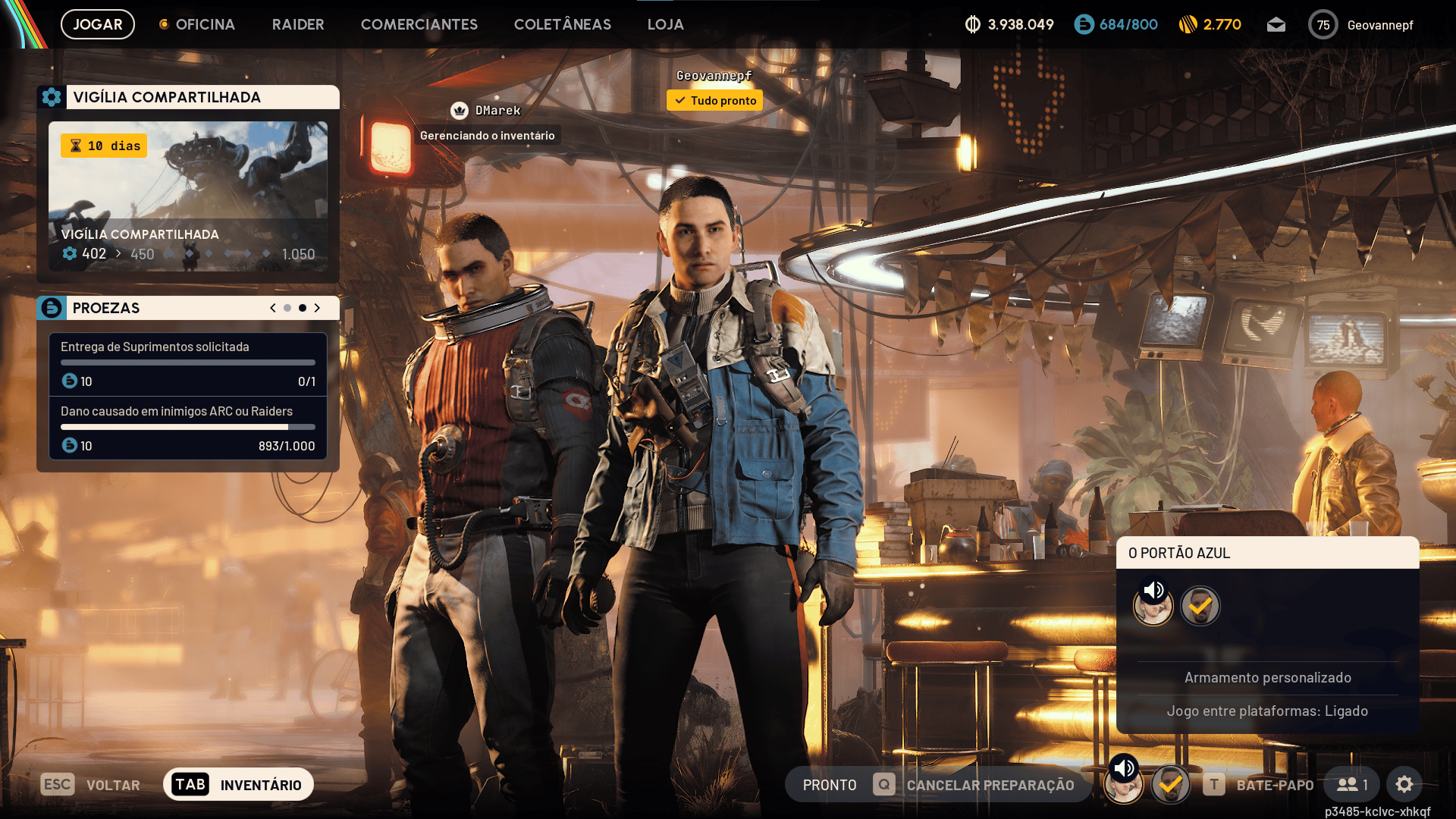The width and height of the screenshot is (1456, 819).
Task: Click the 1.050 goal value
Action: tap(298, 254)
